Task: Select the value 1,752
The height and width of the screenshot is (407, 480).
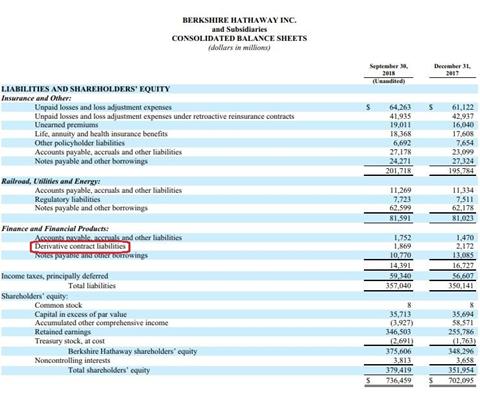Action: click(x=402, y=238)
